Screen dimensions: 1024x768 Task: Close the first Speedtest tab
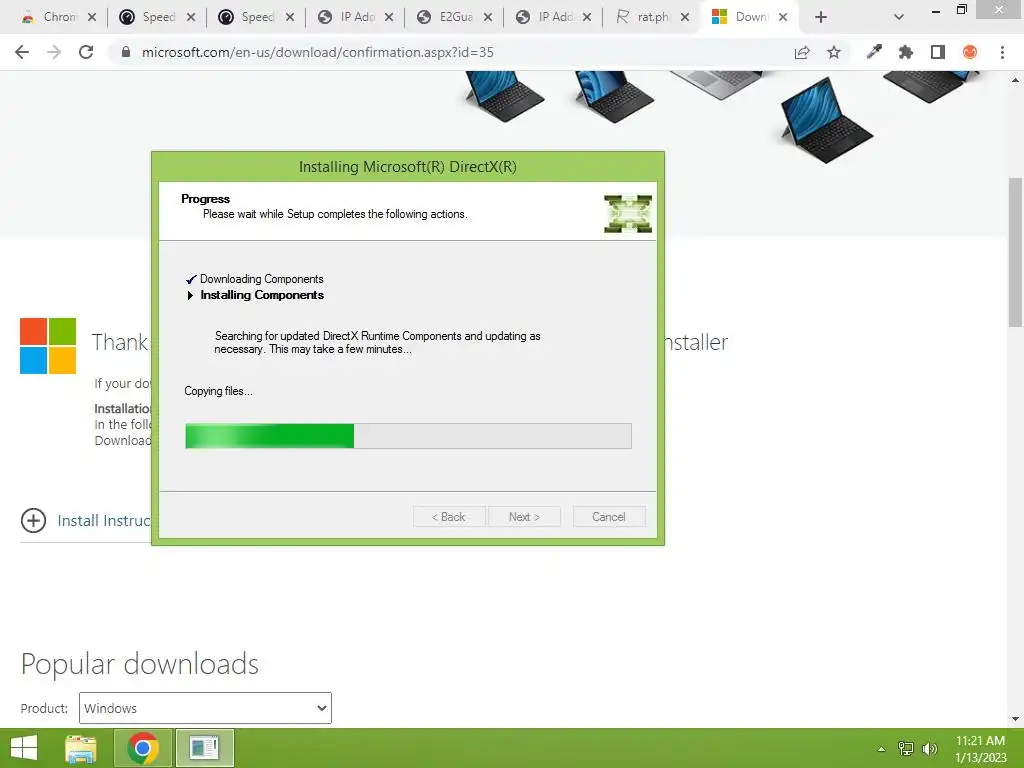click(x=191, y=18)
